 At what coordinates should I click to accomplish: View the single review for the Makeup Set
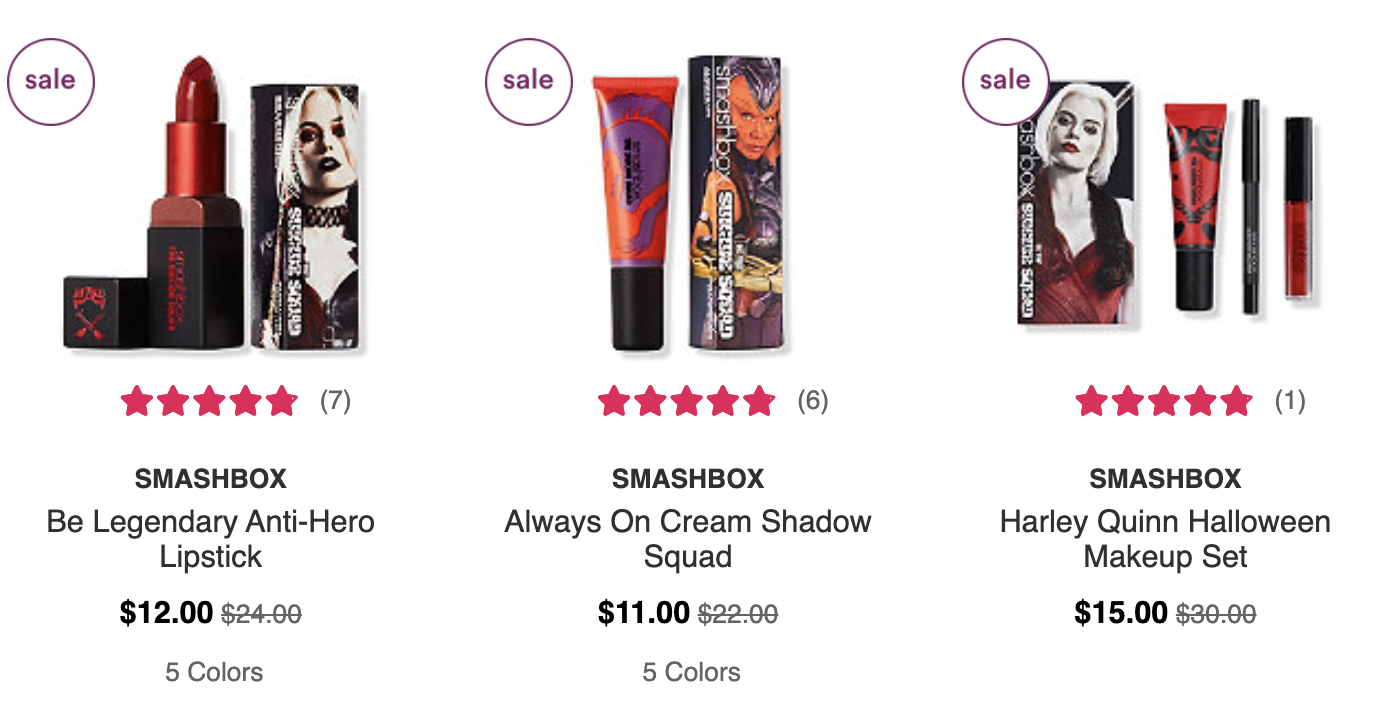point(1289,401)
